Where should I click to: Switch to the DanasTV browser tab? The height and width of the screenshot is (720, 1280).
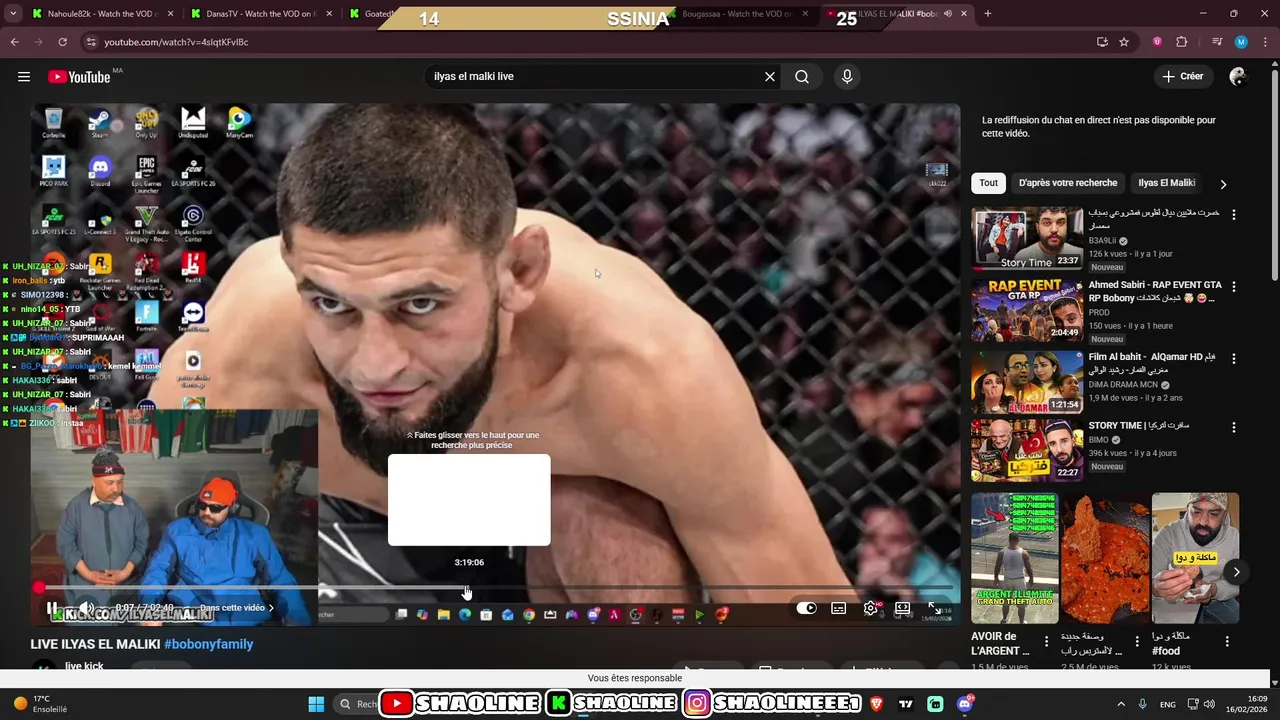pyautogui.click(x=262, y=14)
